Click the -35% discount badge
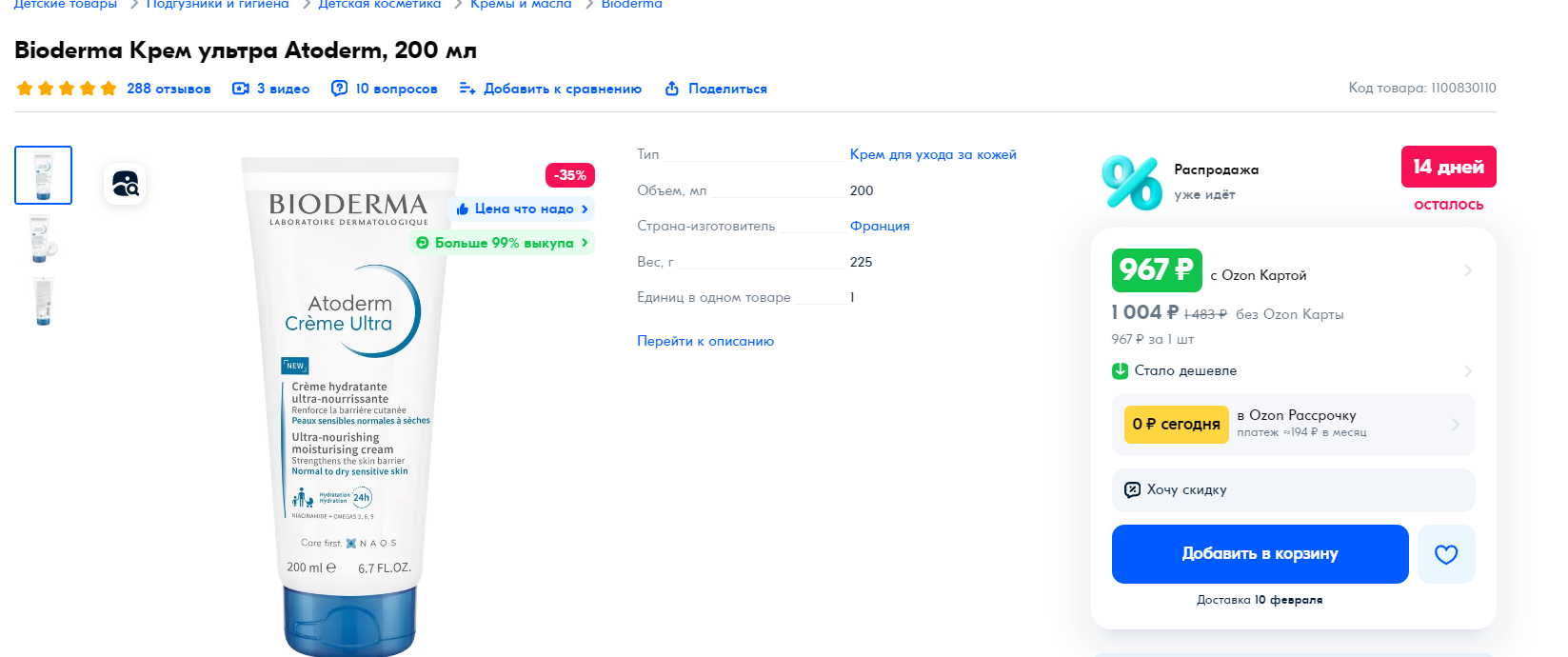 (570, 175)
